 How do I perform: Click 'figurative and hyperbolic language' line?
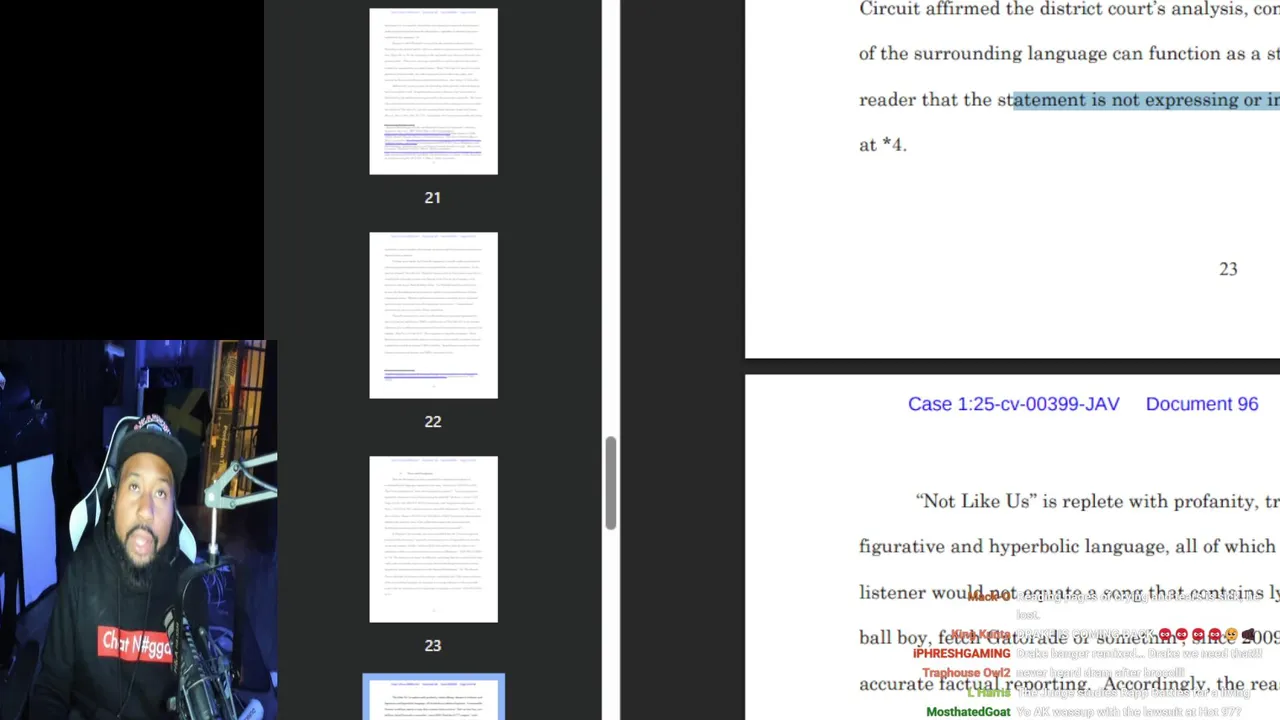click(x=1069, y=546)
